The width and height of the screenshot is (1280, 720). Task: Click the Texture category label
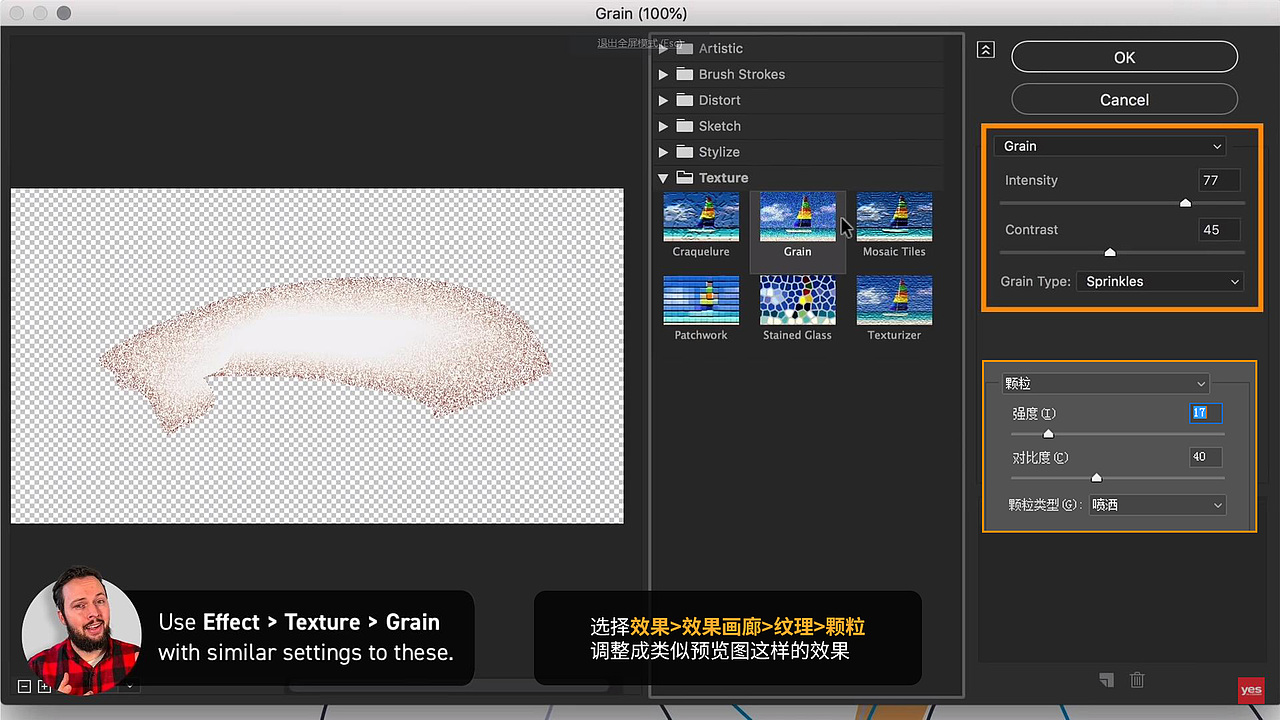[724, 178]
